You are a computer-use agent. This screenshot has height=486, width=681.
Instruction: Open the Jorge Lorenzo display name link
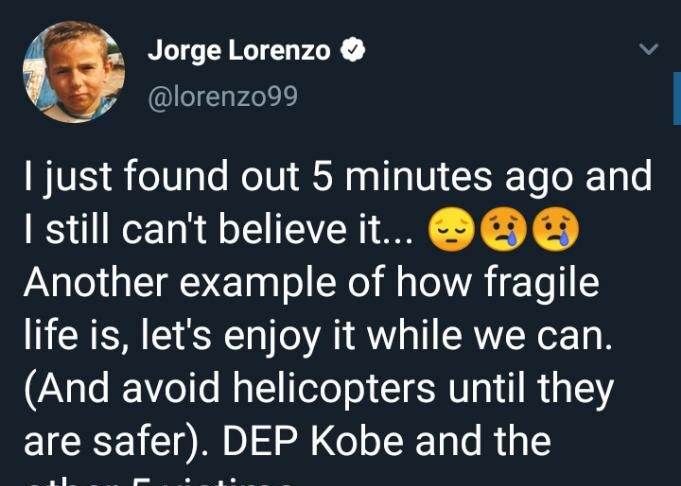tap(238, 52)
